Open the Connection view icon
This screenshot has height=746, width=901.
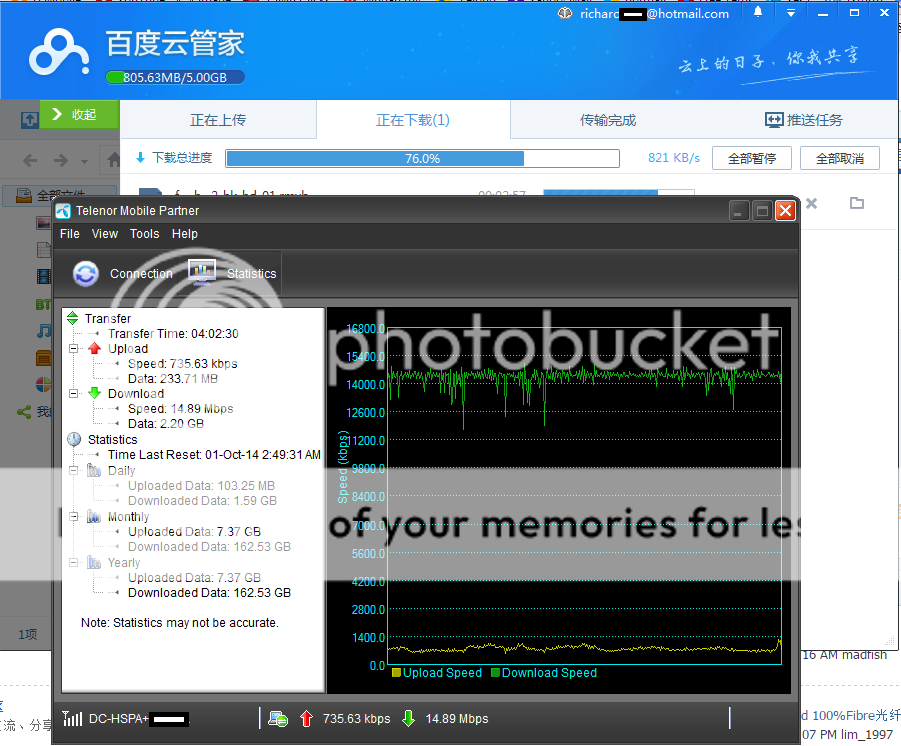pyautogui.click(x=87, y=273)
